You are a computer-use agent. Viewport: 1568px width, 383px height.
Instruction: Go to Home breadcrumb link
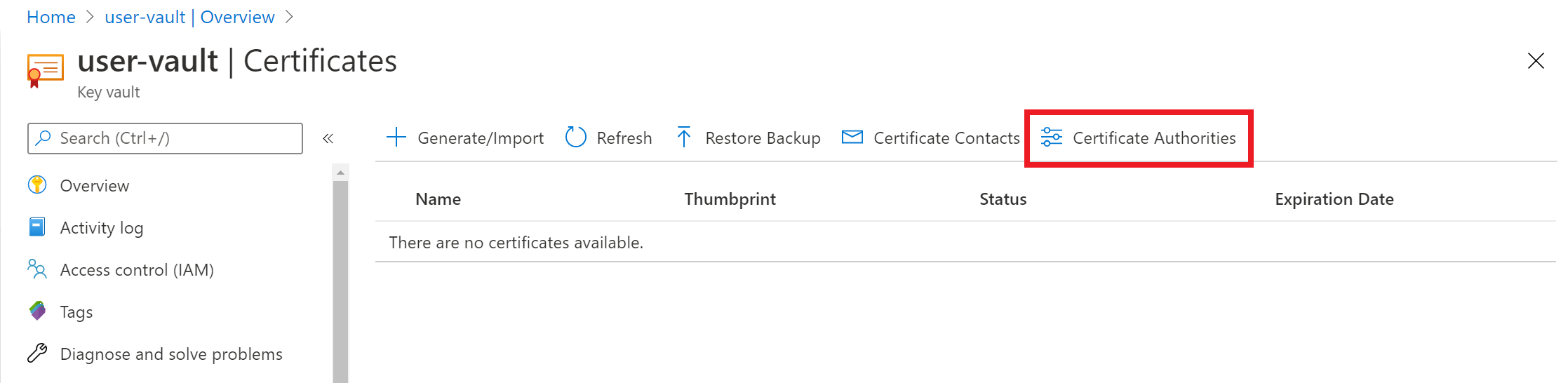[x=51, y=17]
